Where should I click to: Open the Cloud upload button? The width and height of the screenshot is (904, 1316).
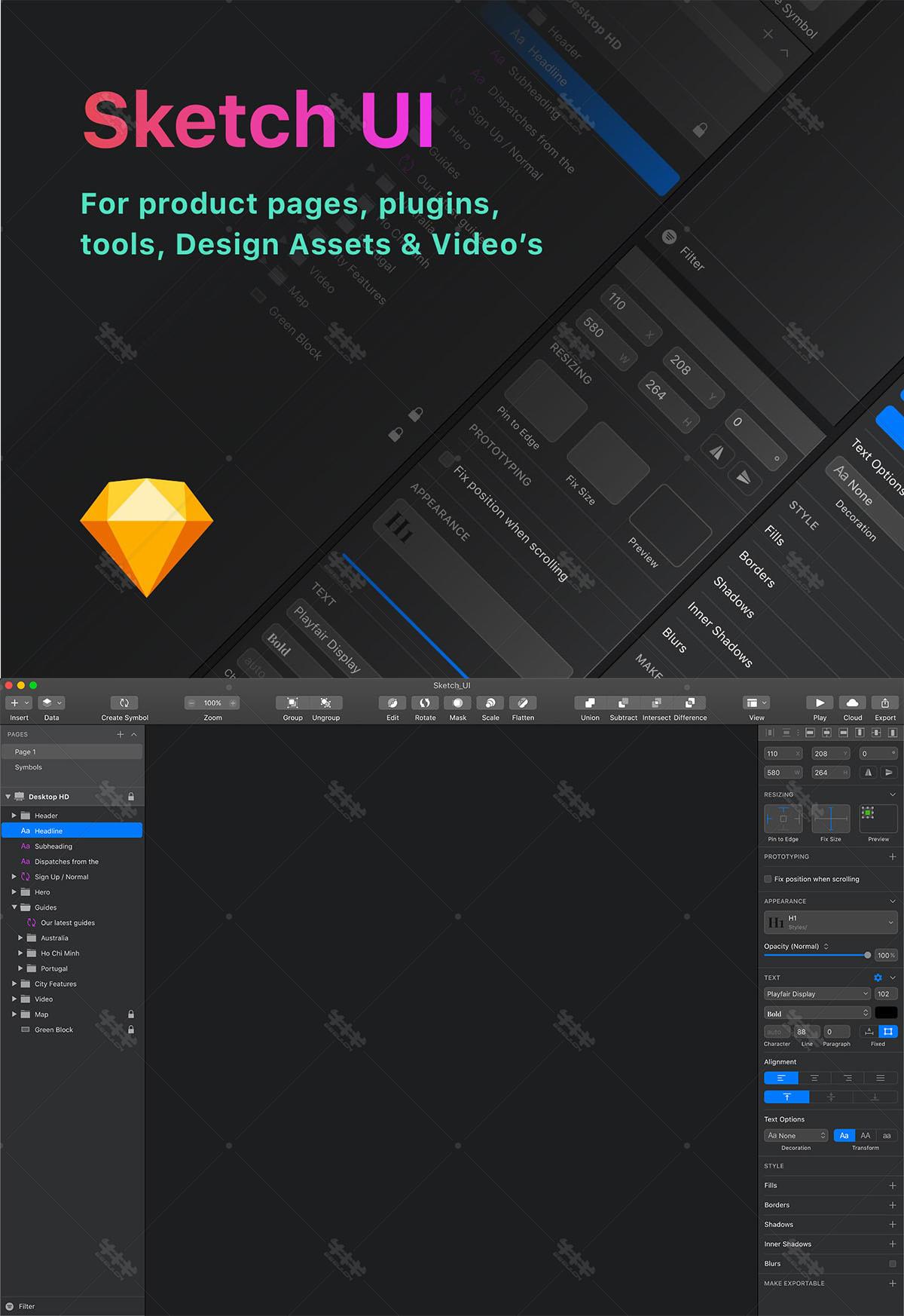pyautogui.click(x=852, y=702)
